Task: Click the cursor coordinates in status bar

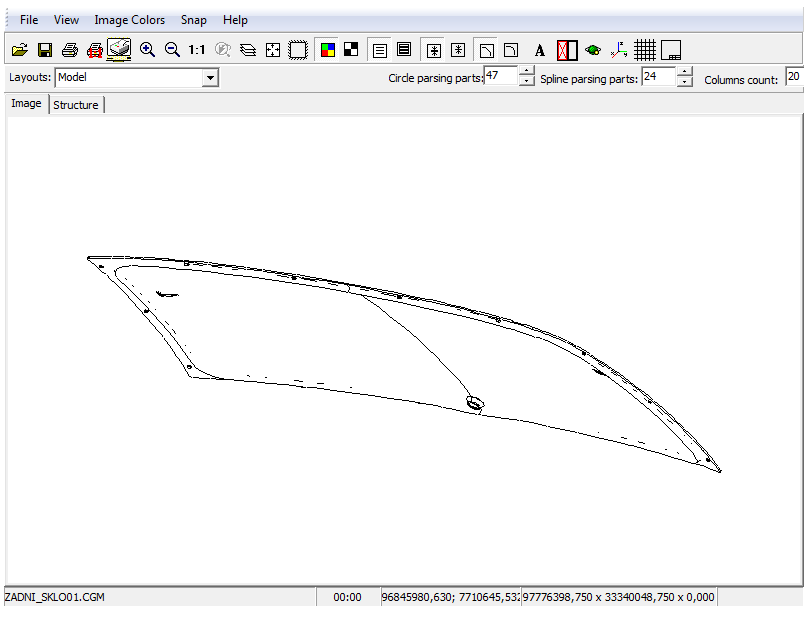Action: tap(450, 597)
